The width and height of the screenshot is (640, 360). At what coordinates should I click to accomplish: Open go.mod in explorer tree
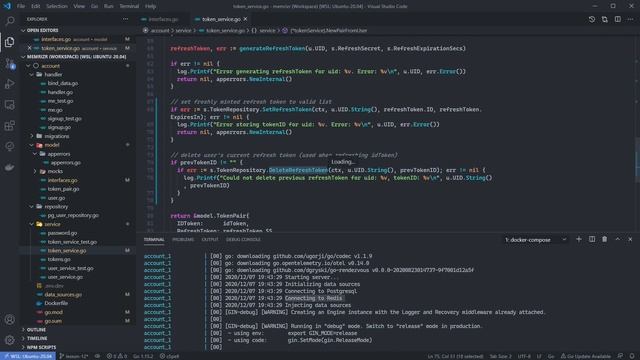click(53, 312)
